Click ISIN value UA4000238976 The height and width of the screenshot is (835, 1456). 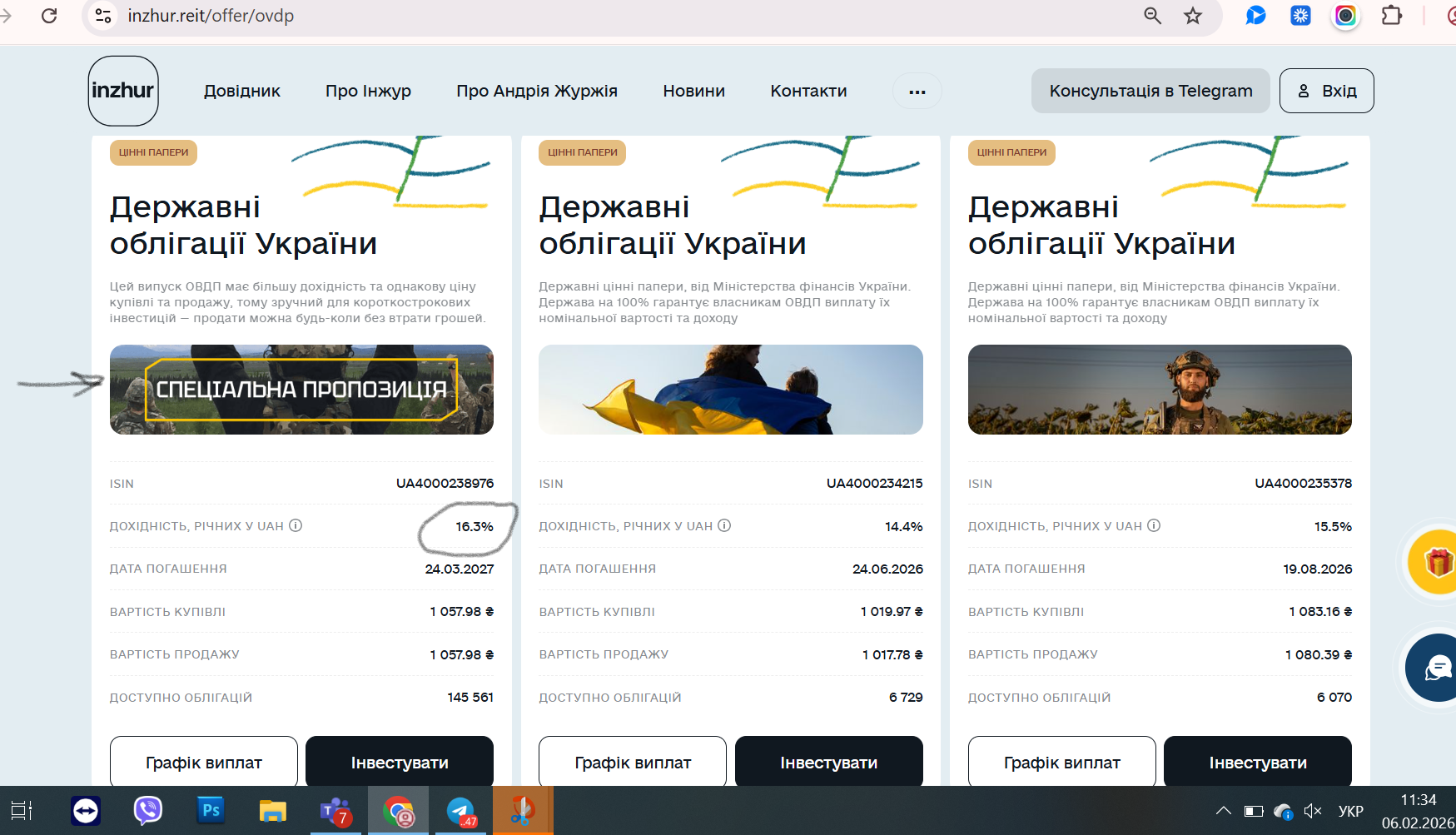pyautogui.click(x=445, y=483)
